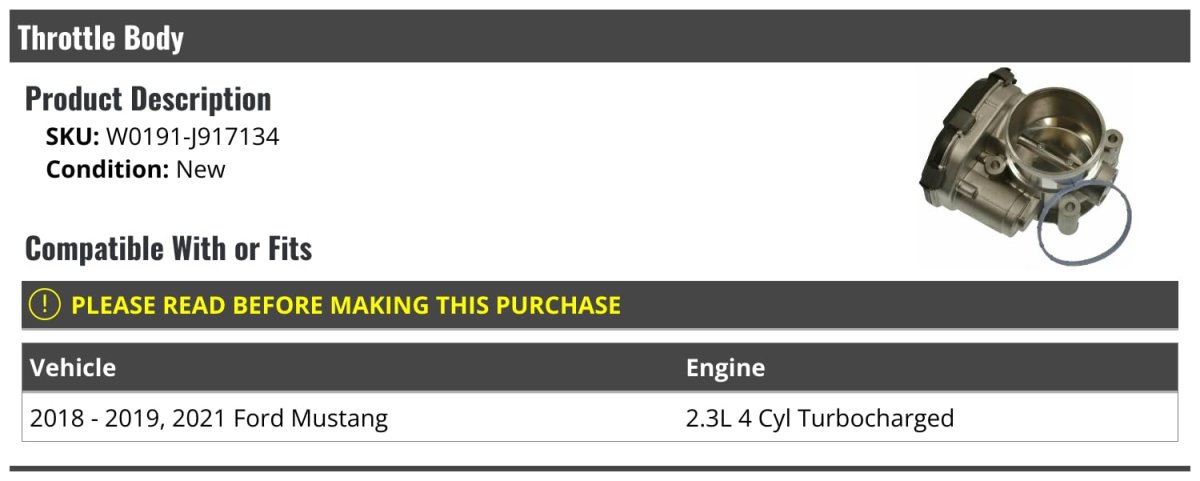
Task: Click the SKU label
Action: [x=72, y=137]
